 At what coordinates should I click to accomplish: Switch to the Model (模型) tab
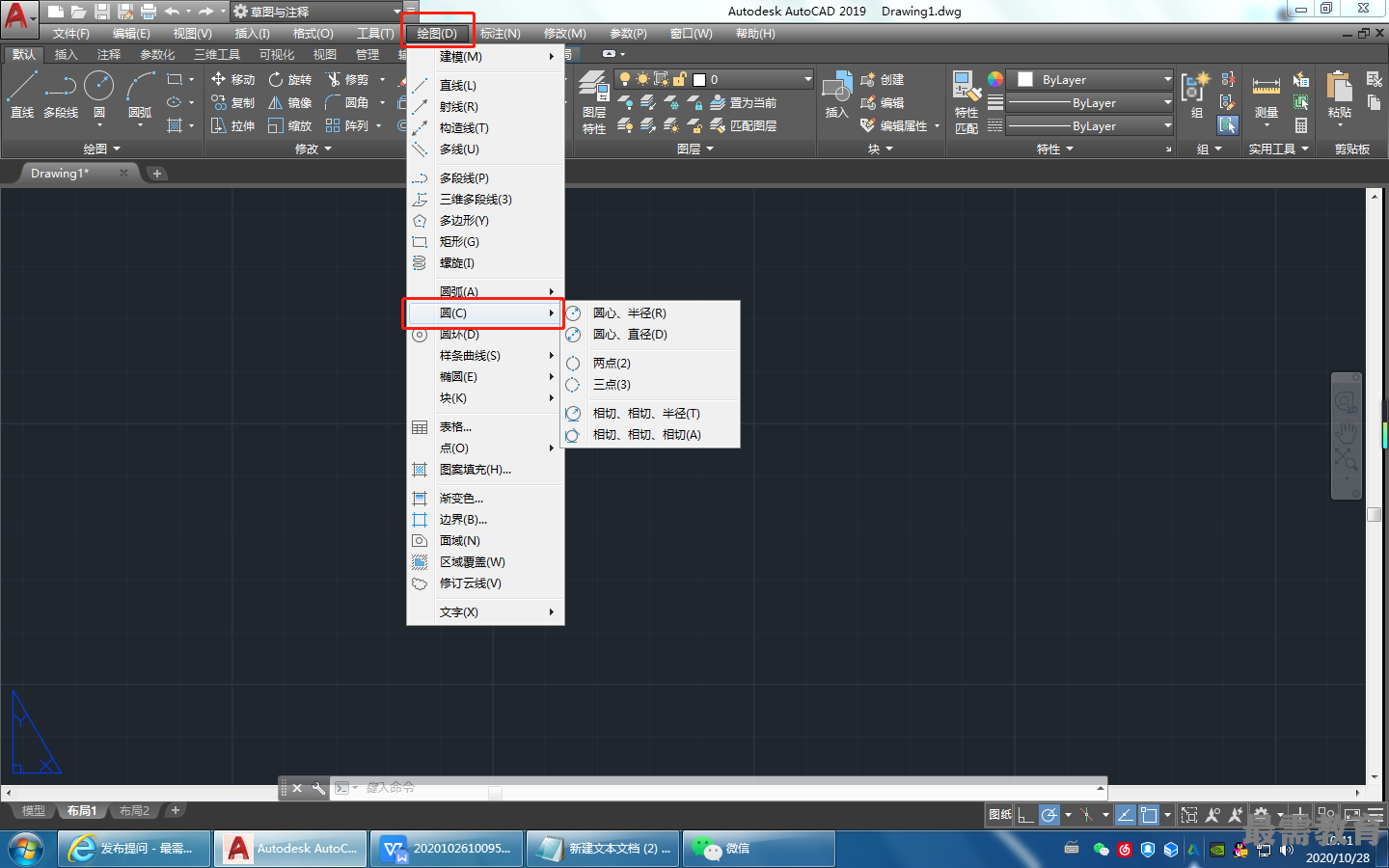(34, 810)
